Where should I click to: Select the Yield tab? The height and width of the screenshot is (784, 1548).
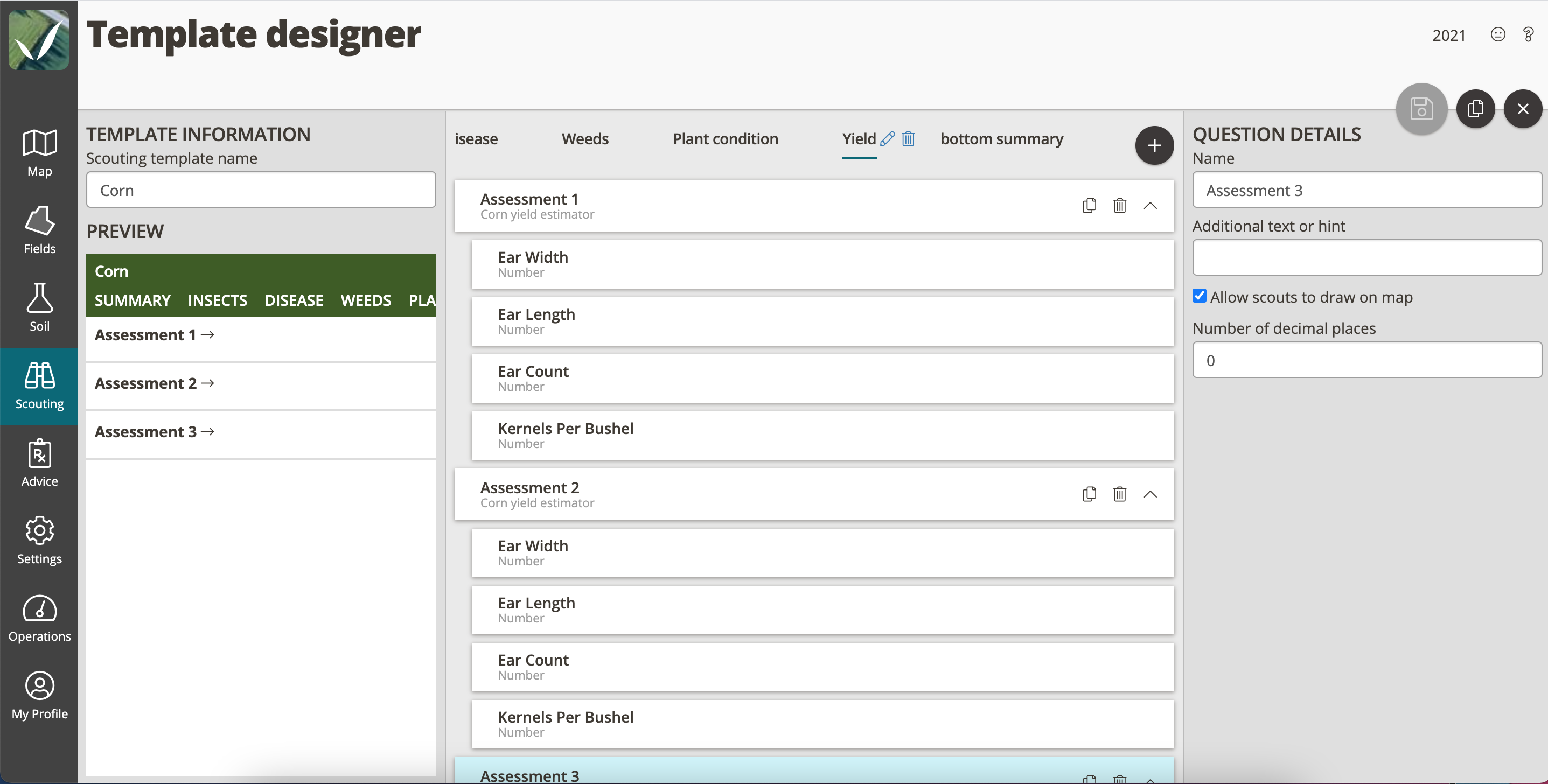click(858, 139)
